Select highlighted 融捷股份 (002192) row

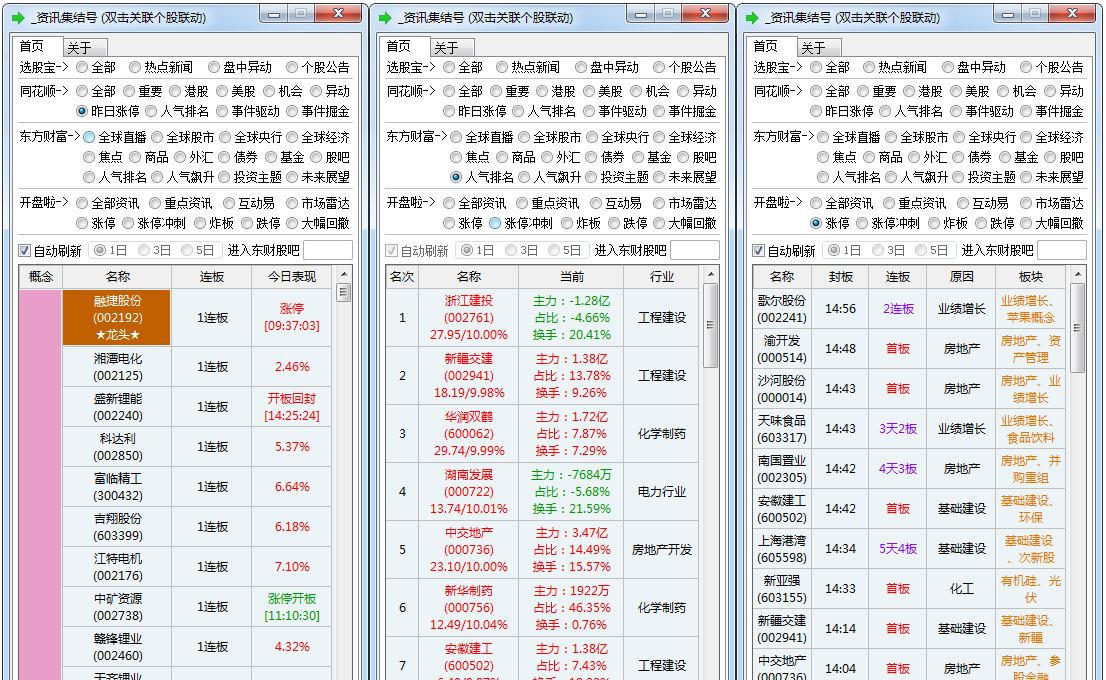pos(117,317)
